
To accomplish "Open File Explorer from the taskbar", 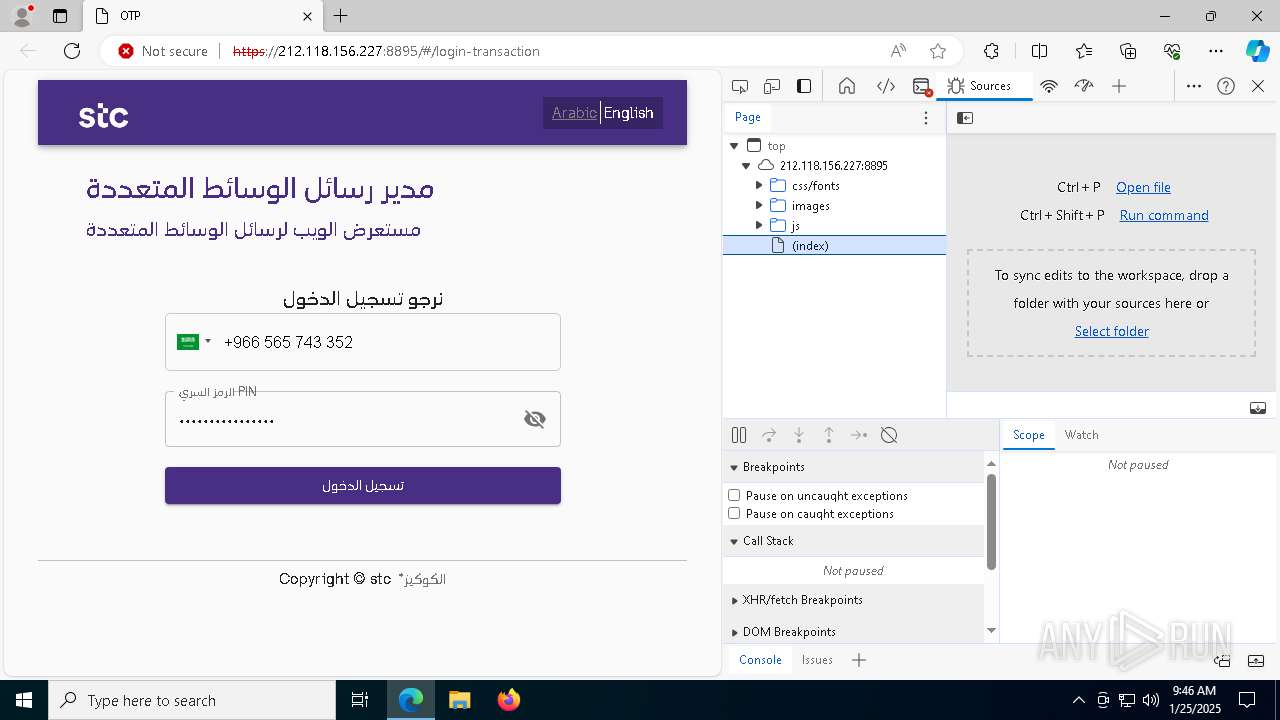I will [459, 700].
